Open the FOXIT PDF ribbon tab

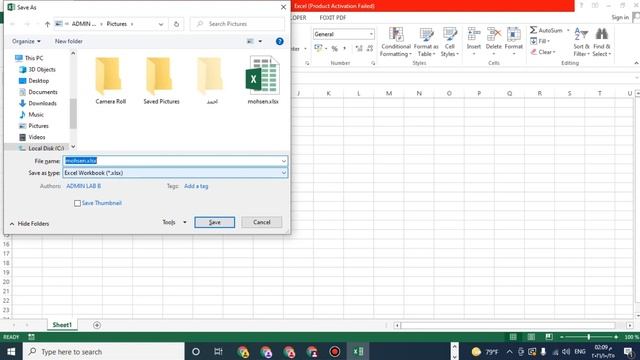pos(333,18)
